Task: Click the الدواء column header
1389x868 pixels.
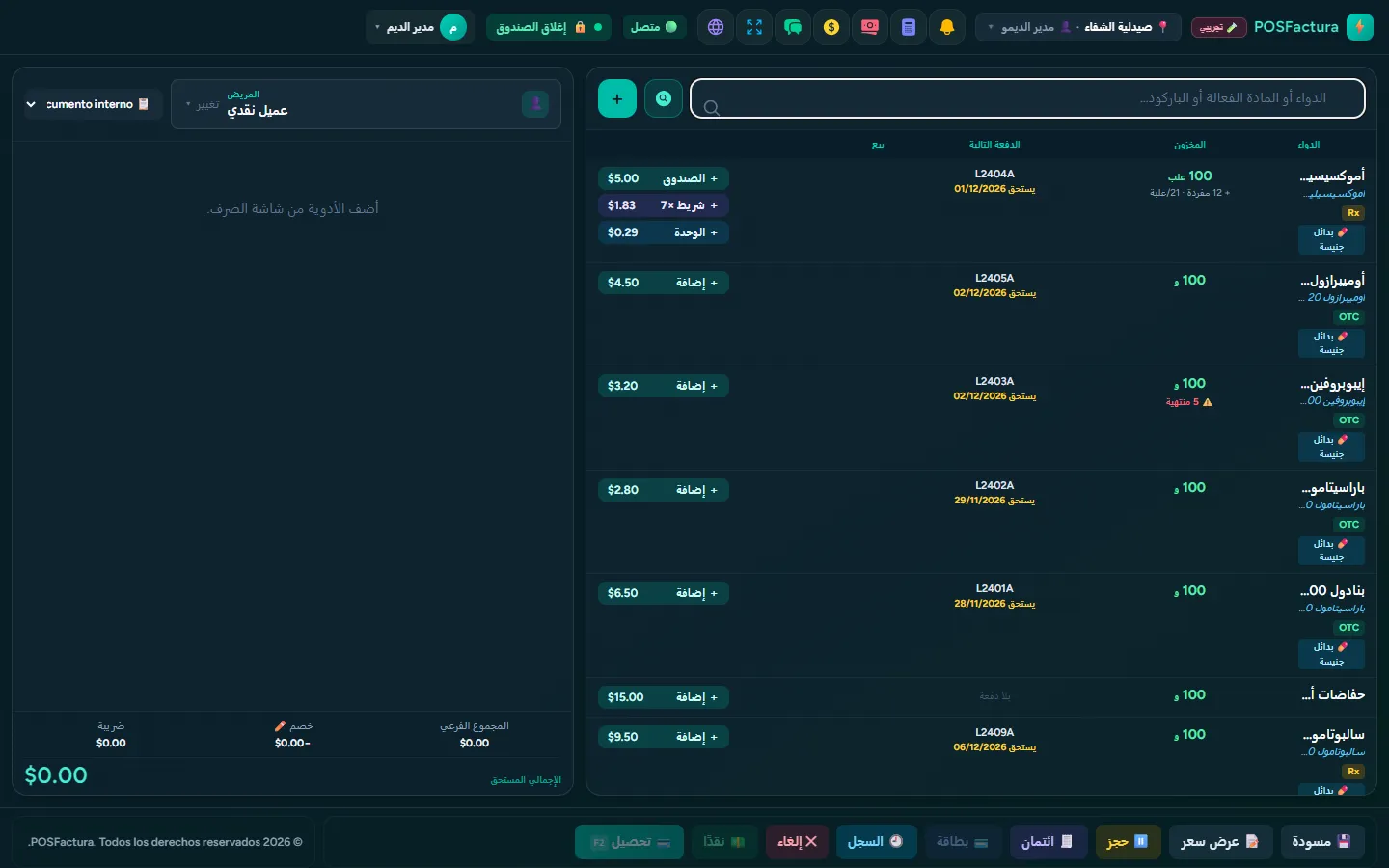Action: tap(1309, 145)
